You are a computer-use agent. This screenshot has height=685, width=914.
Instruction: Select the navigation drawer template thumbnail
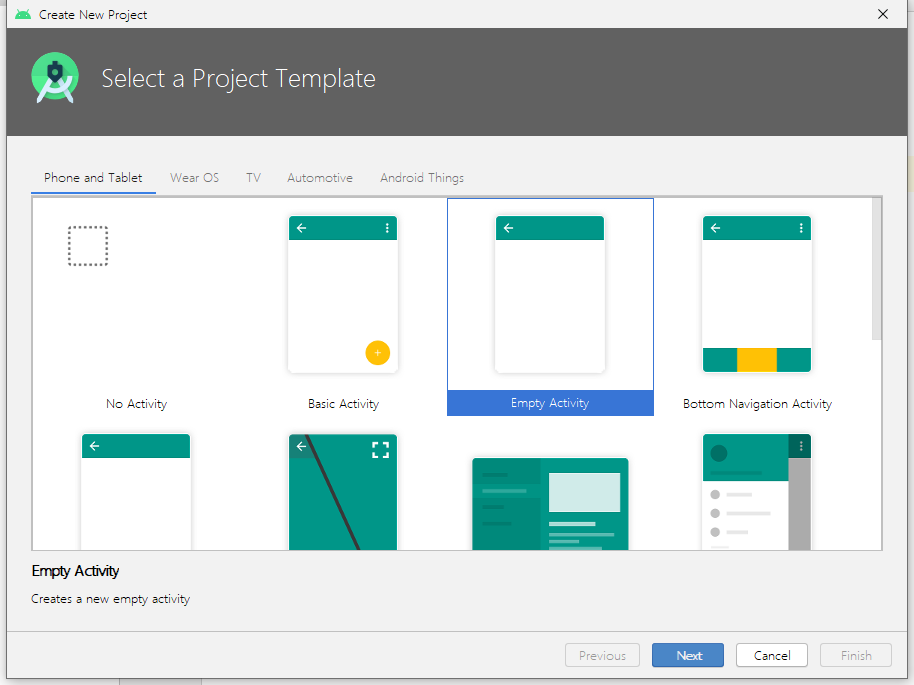(x=757, y=491)
